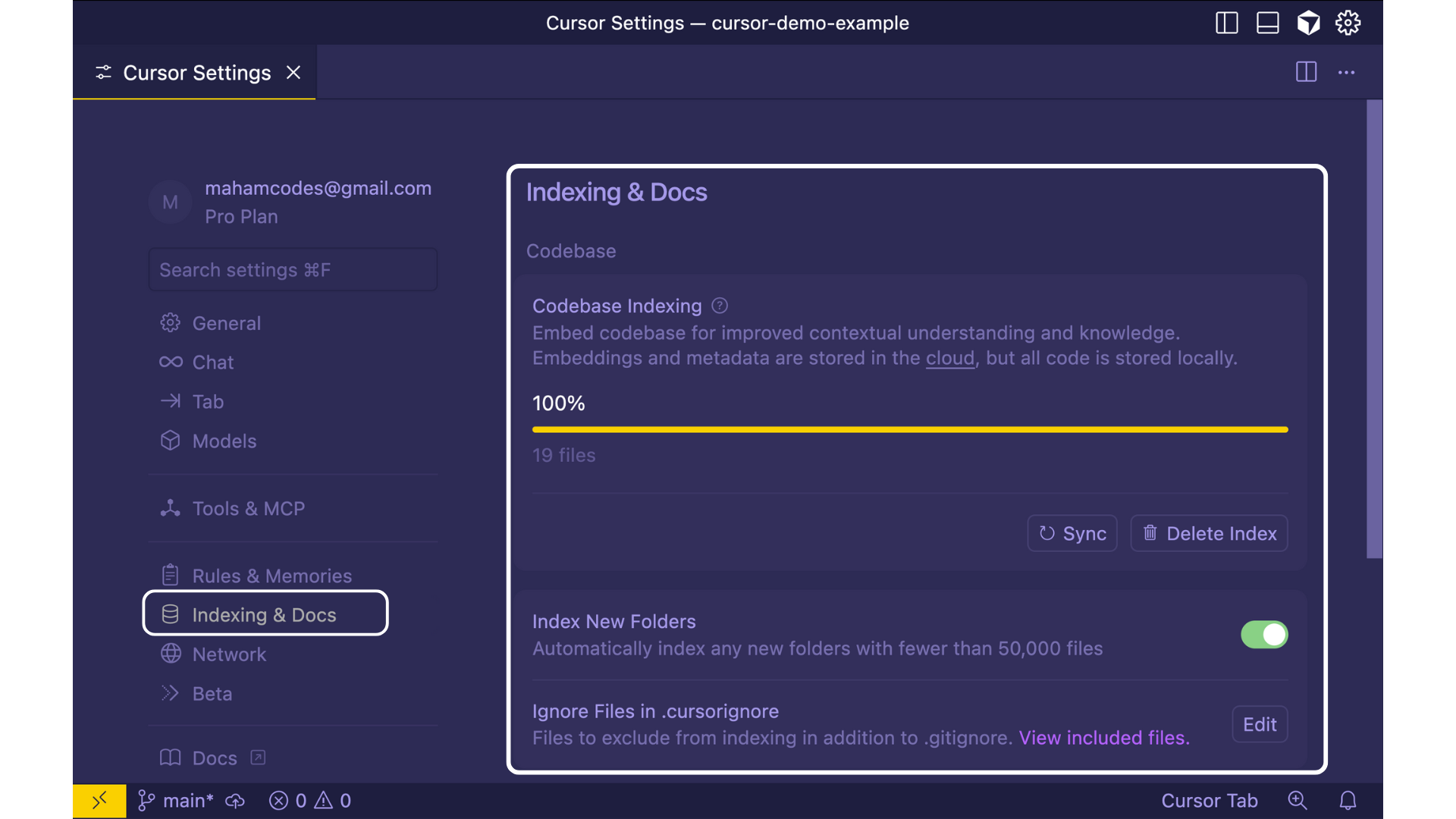Image resolution: width=1456 pixels, height=819 pixels.
Task: Click the yellow indexing progress bar
Action: tap(909, 429)
